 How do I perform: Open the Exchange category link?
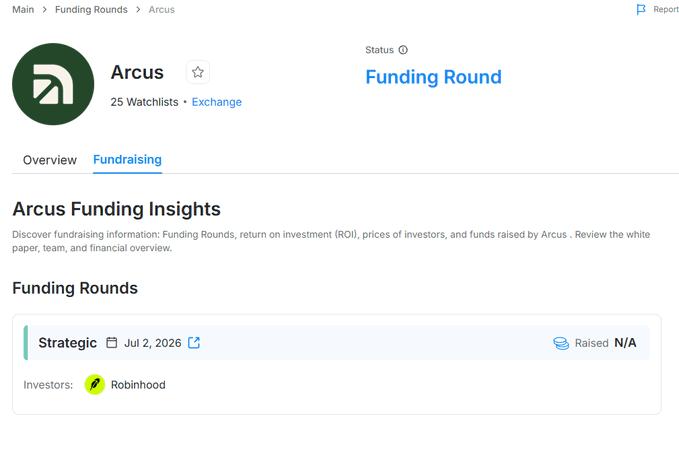tap(217, 102)
